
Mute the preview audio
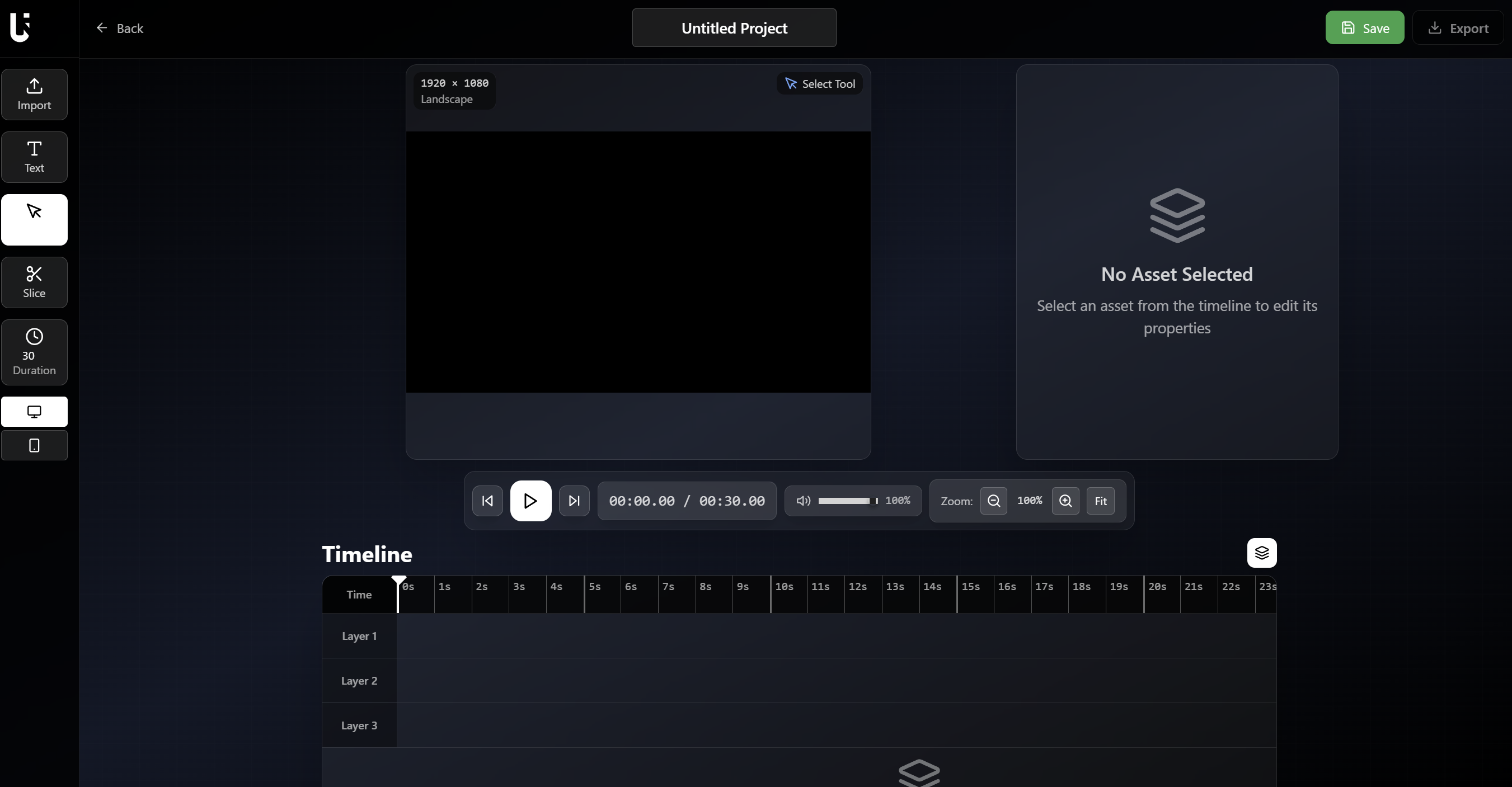pos(802,501)
